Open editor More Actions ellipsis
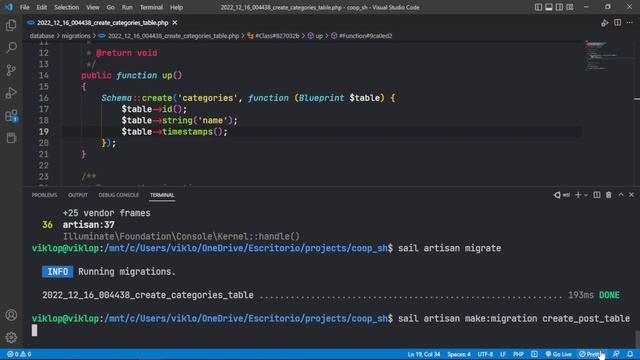The height and width of the screenshot is (360, 640). (x=630, y=23)
